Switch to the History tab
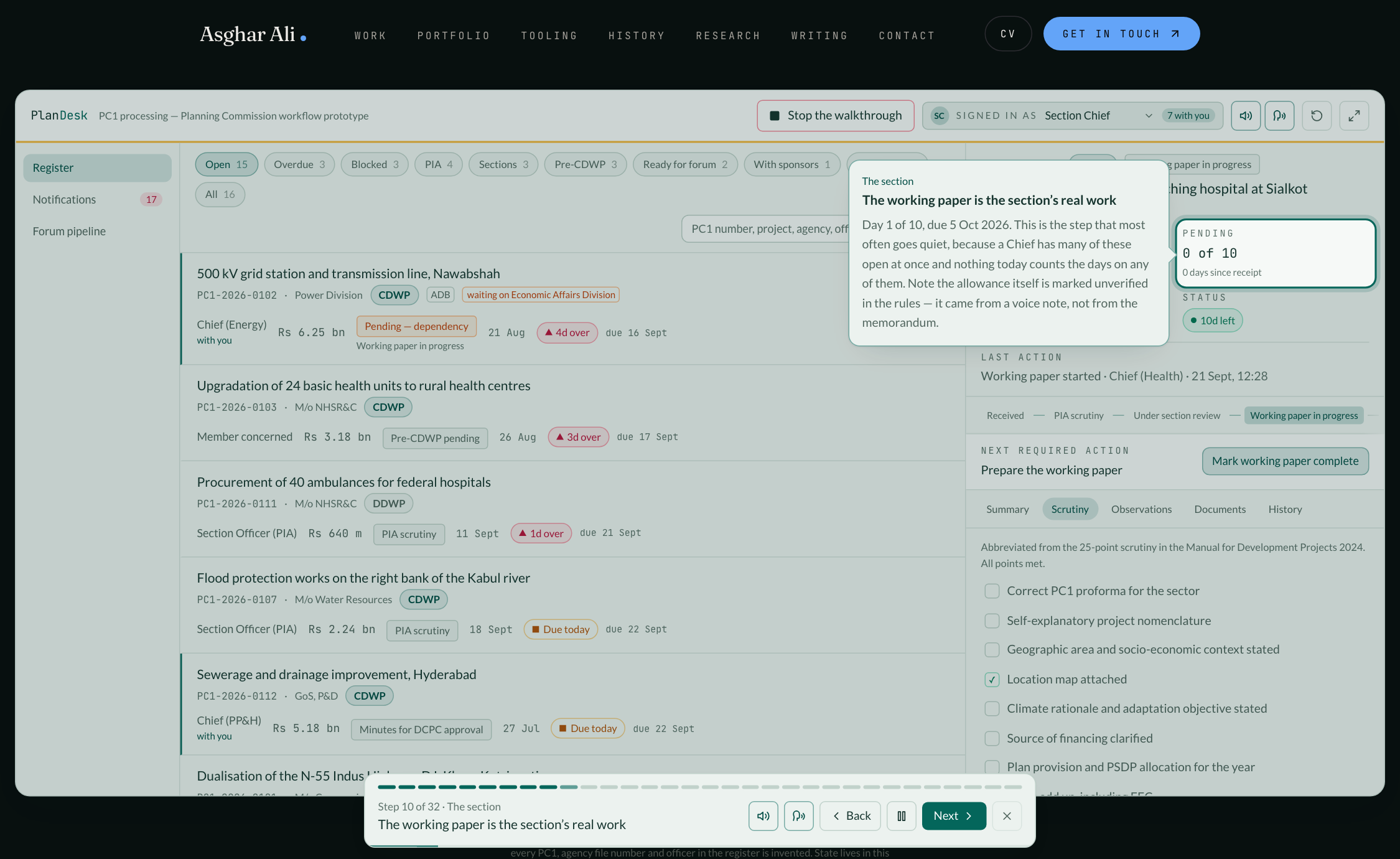Viewport: 1400px width, 859px height. 1285,509
